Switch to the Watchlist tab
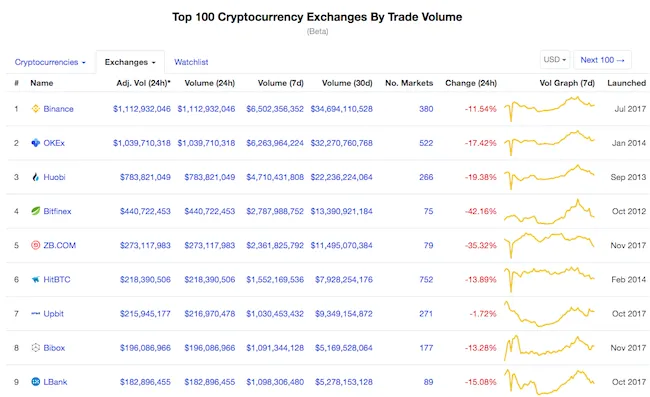The image size is (650, 397). (x=191, y=62)
